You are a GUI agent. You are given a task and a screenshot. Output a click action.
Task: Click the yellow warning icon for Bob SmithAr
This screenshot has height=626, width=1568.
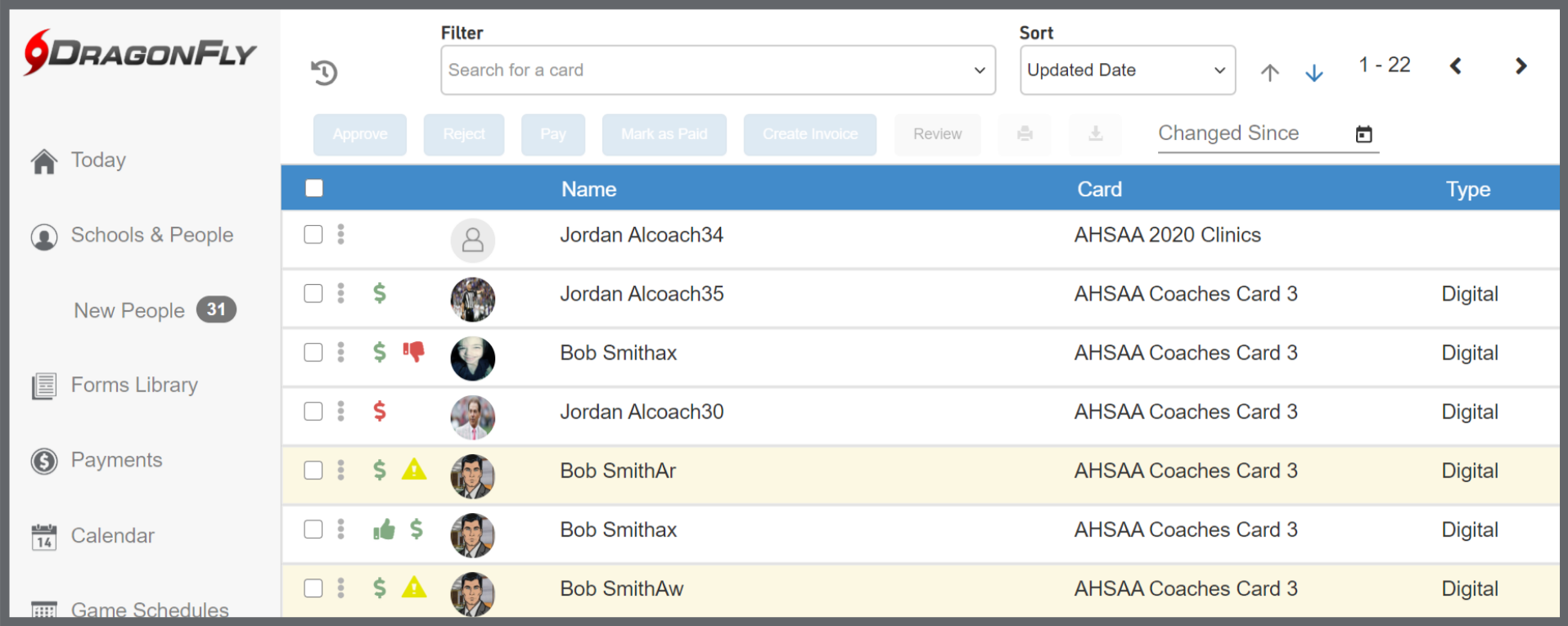pyautogui.click(x=414, y=470)
